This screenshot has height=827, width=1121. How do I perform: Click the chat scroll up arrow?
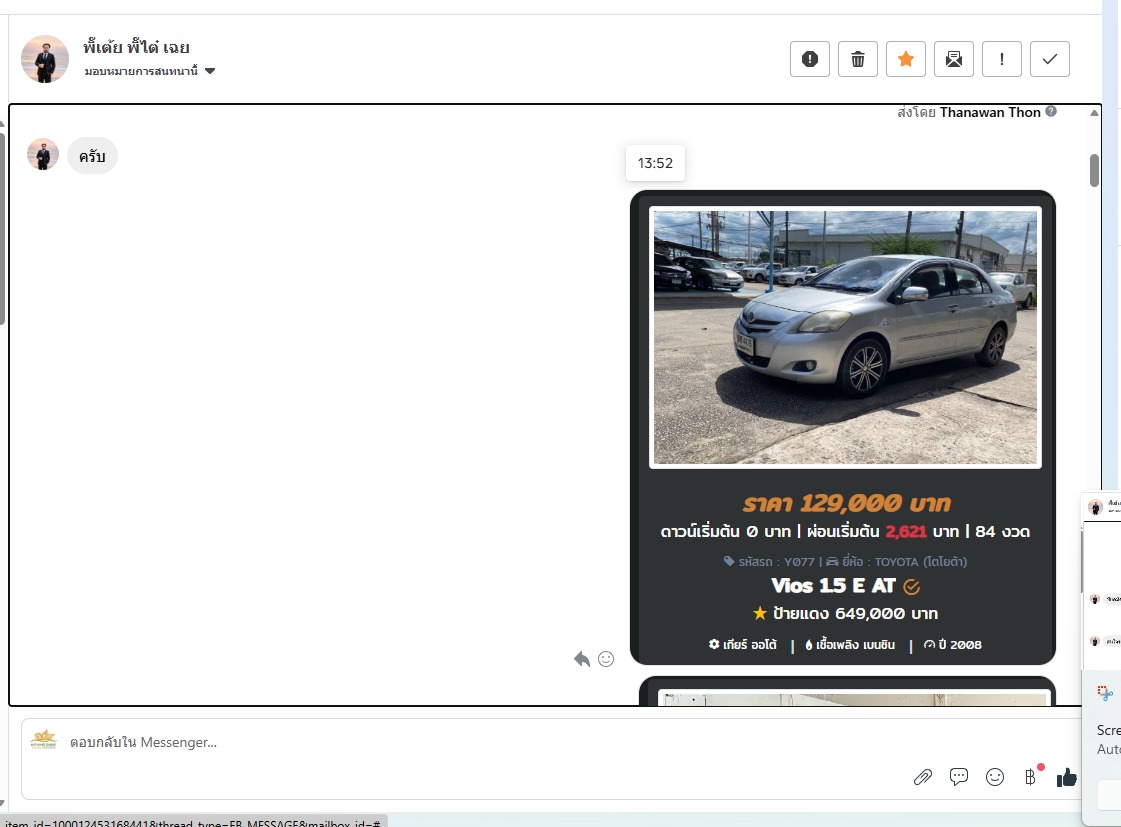[x=1095, y=113]
